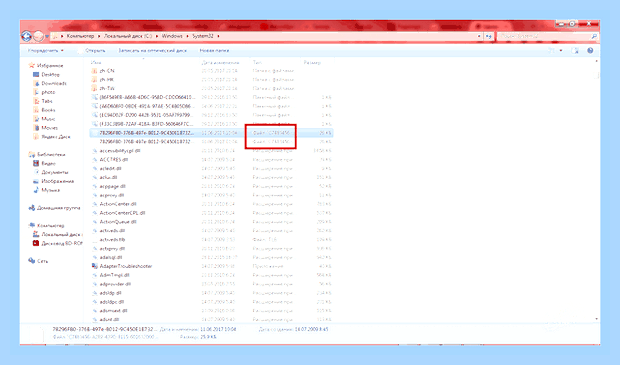Open the recent locations dropdown arrow
This screenshot has width=620, height=365.
(47, 37)
